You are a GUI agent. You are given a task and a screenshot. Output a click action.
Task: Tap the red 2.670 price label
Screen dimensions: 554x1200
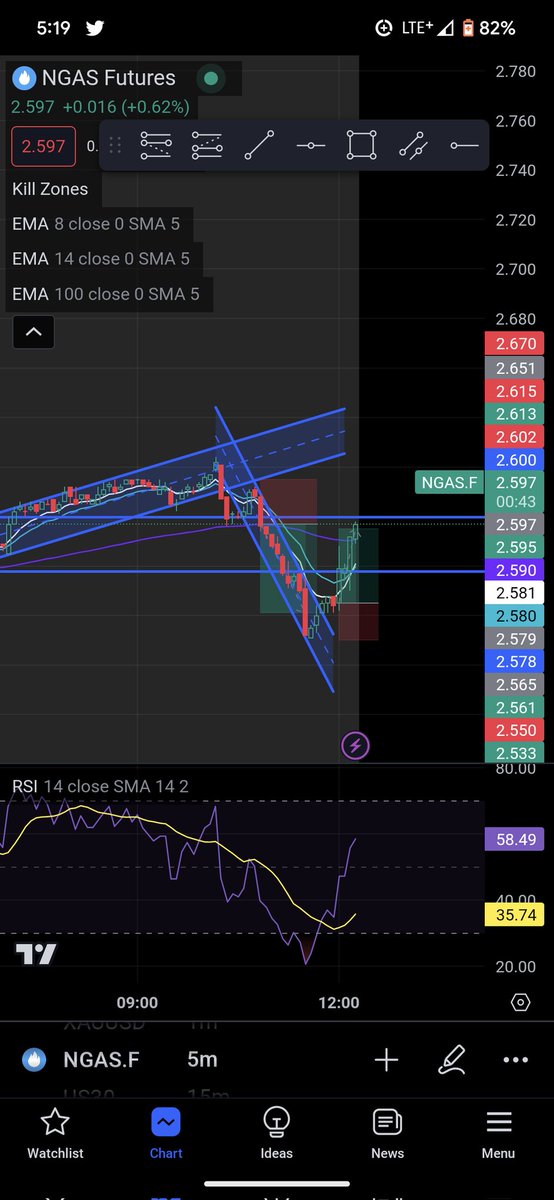516,344
